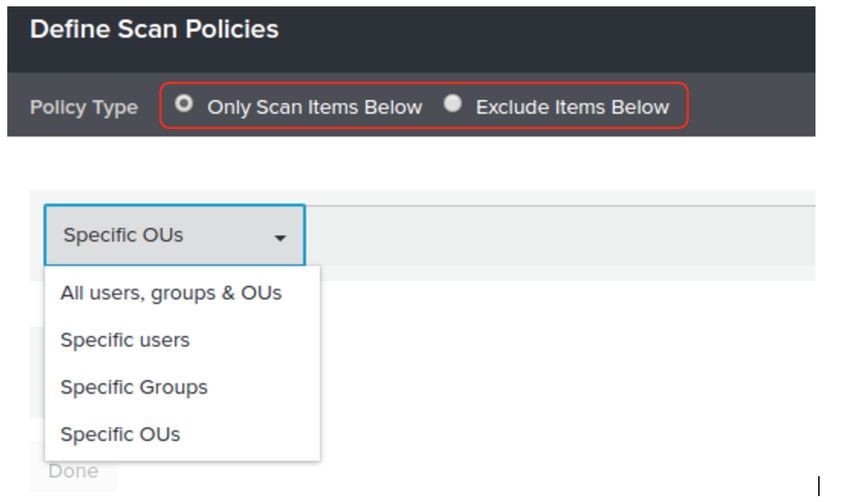This screenshot has height=502, width=850.
Task: Click the Policy Type label
Action: 84,107
